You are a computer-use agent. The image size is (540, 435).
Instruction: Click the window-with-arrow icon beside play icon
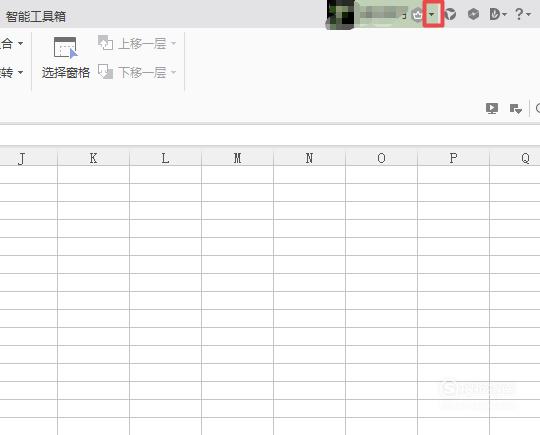click(516, 108)
